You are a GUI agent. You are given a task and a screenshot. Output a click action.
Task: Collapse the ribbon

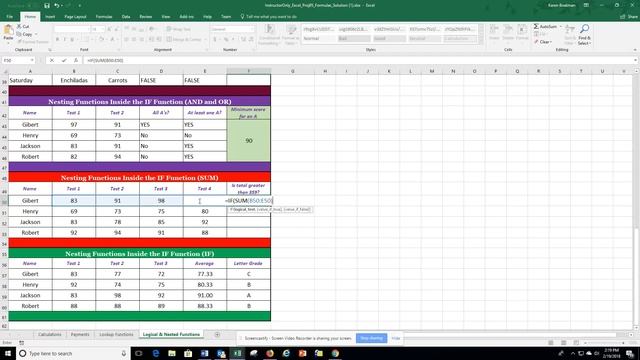(635, 50)
